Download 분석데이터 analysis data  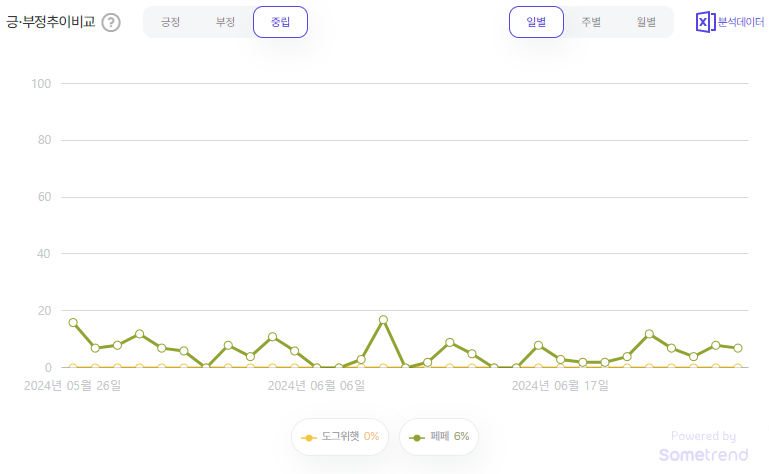click(x=741, y=22)
